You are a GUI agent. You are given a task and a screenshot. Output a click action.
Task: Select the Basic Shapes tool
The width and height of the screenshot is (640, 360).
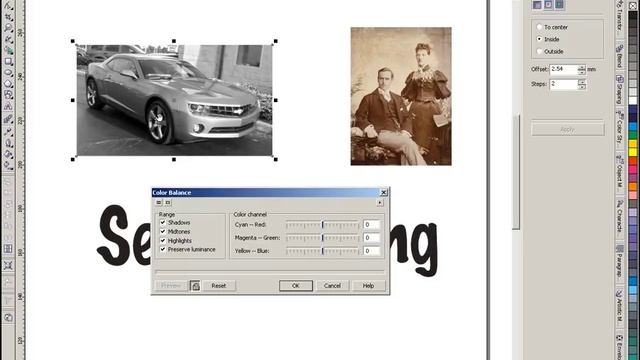(8, 95)
